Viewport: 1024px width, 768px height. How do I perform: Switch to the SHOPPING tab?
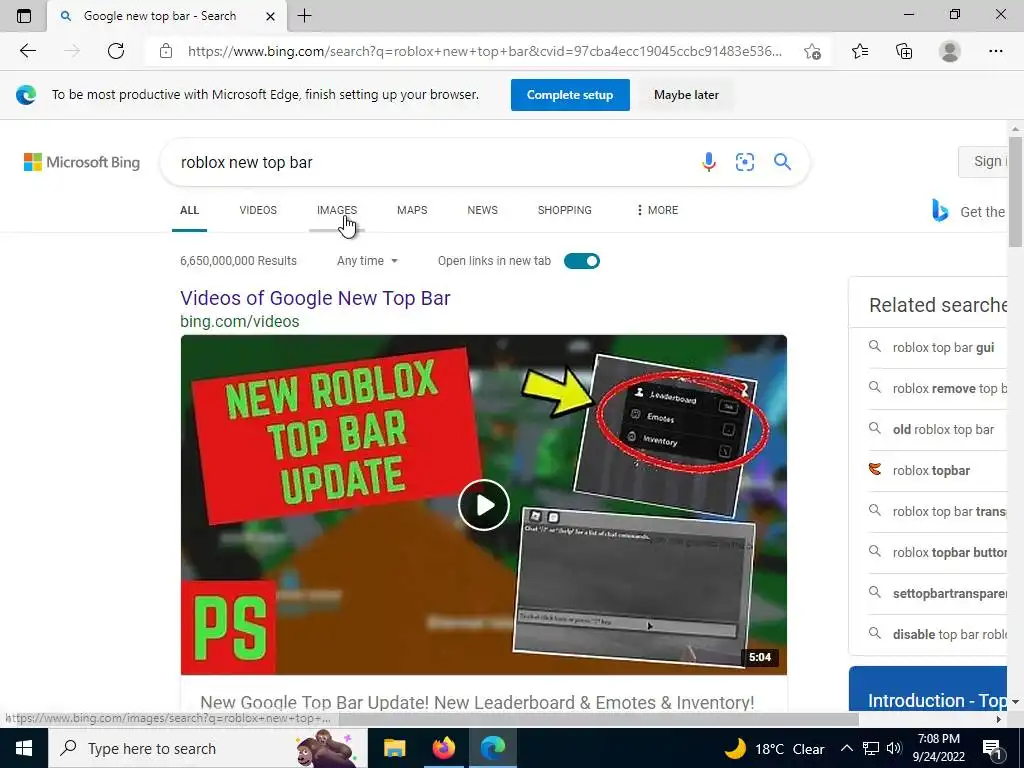click(x=565, y=210)
